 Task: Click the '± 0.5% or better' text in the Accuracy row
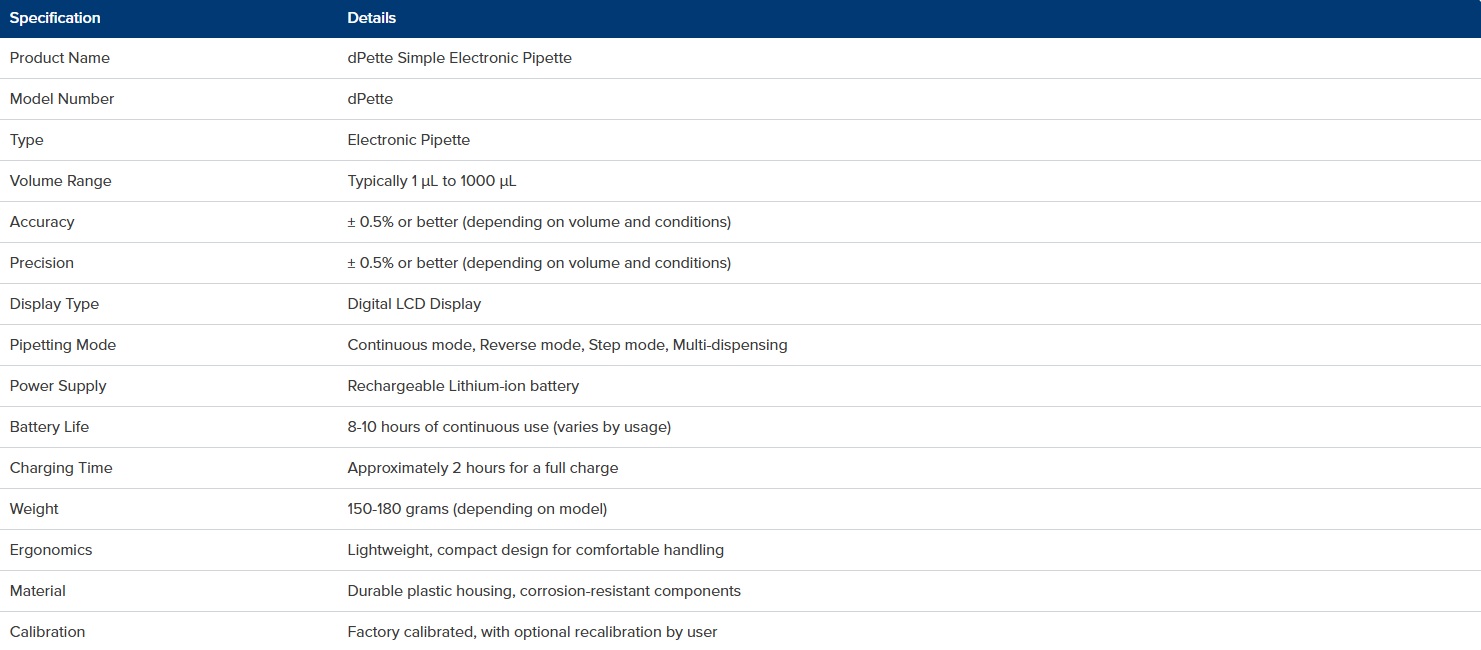[x=403, y=222]
